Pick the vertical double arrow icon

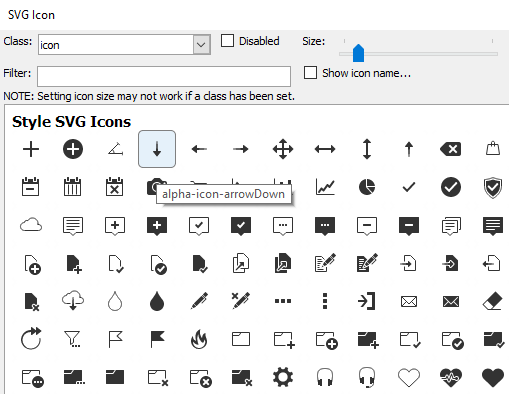(367, 149)
